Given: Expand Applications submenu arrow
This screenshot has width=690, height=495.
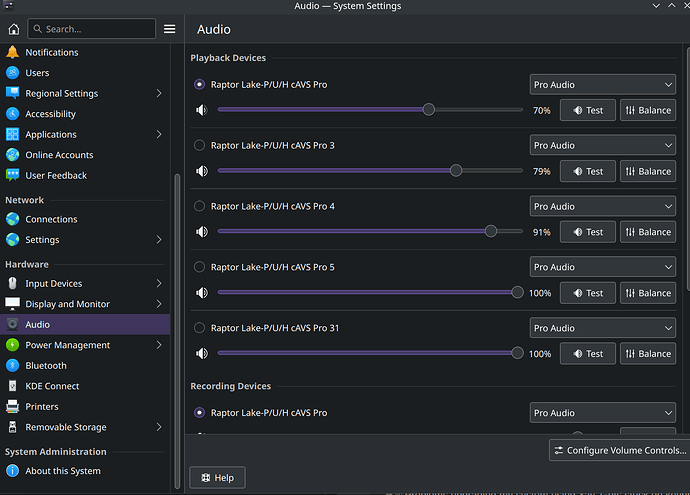Looking at the screenshot, I should (x=159, y=134).
